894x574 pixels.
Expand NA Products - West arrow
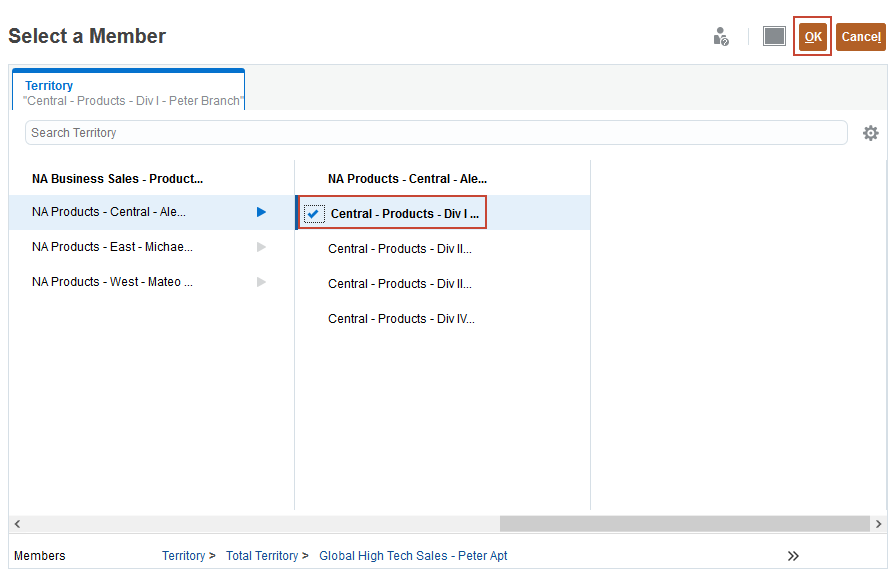(262, 282)
